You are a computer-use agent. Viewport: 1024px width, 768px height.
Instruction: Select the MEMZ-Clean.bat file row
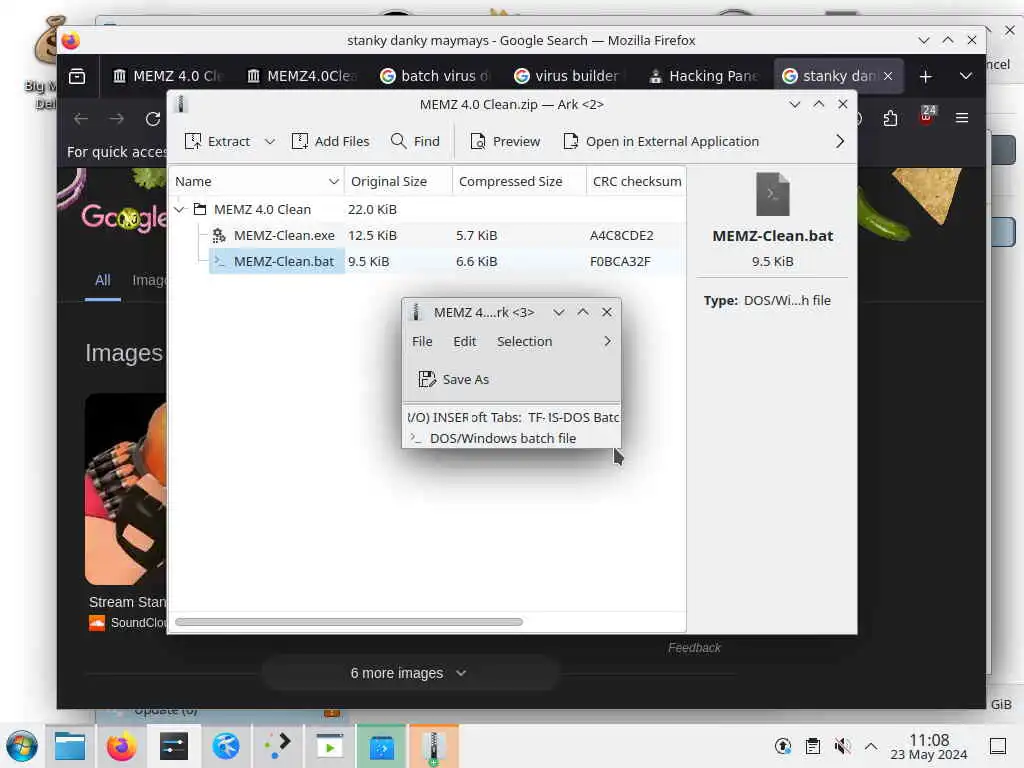(x=428, y=261)
